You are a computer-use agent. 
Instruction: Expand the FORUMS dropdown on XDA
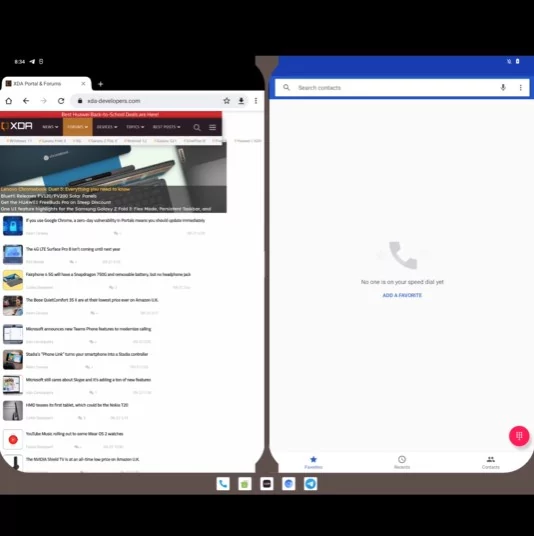click(78, 127)
